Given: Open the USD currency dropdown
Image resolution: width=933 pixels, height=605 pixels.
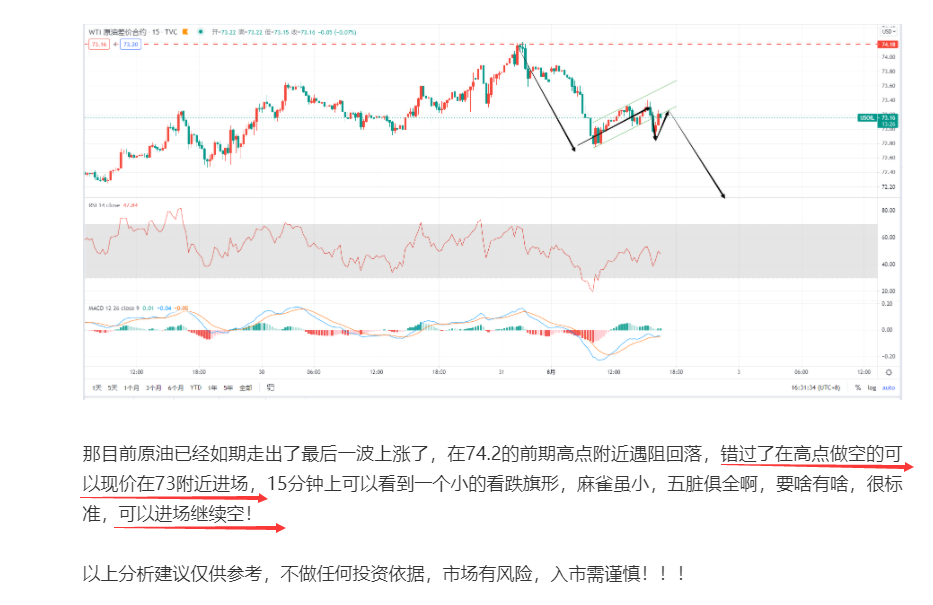Looking at the screenshot, I should click(x=888, y=31).
